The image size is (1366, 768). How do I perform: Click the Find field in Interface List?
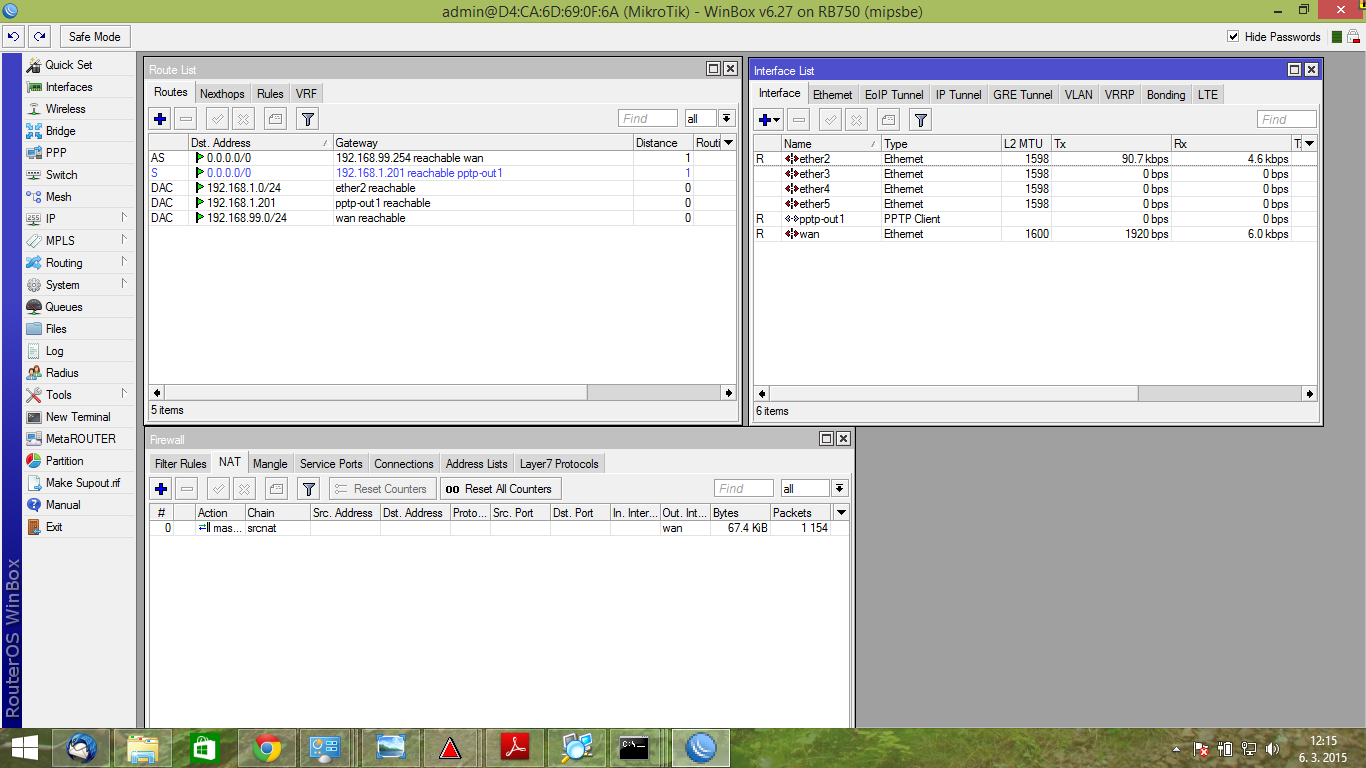click(x=1286, y=120)
